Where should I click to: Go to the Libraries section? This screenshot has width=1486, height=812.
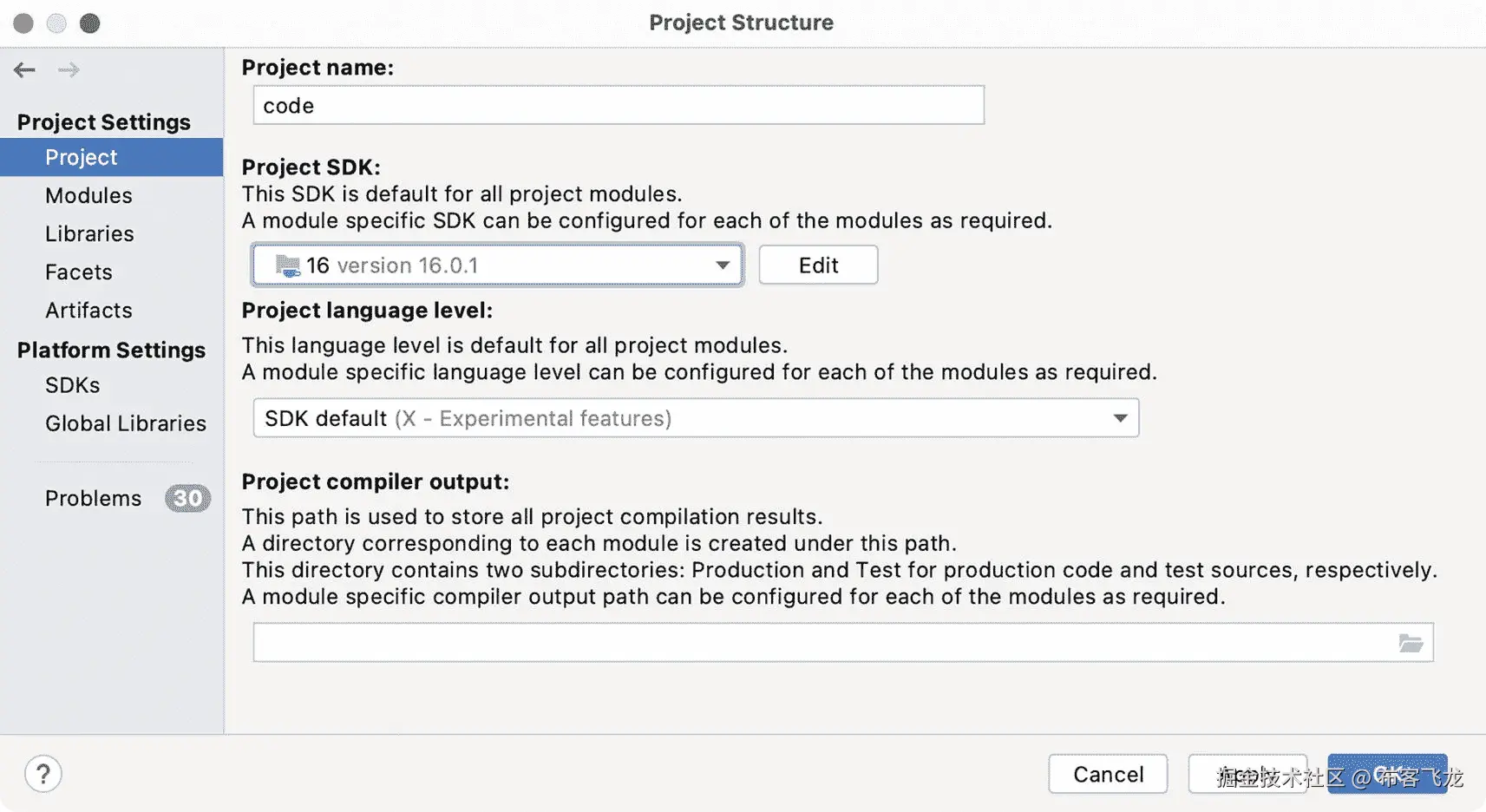coord(89,233)
